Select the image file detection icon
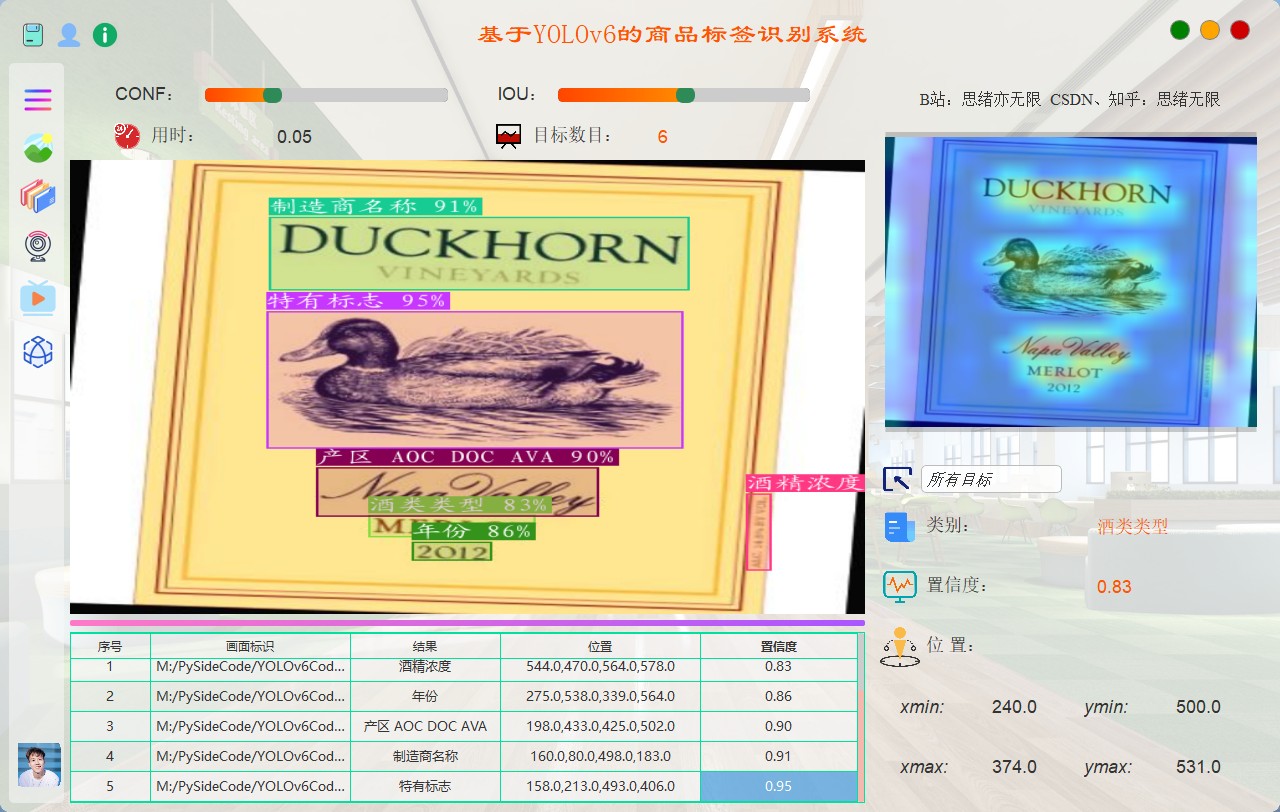Screen dimensions: 1280x812 38,147
